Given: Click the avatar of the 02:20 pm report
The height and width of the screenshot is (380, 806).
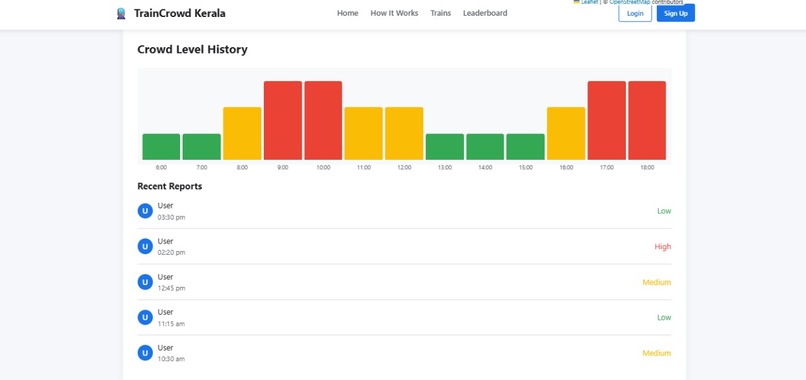Looking at the screenshot, I should pyautogui.click(x=145, y=246).
